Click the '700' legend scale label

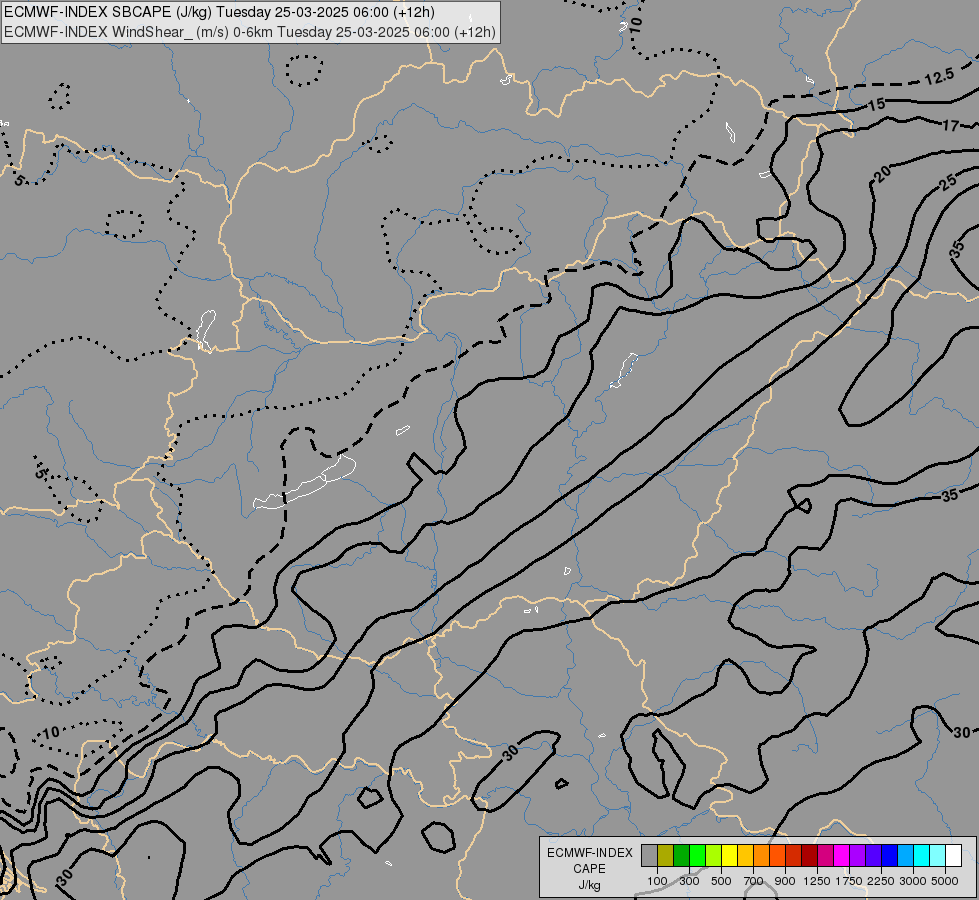point(754,881)
